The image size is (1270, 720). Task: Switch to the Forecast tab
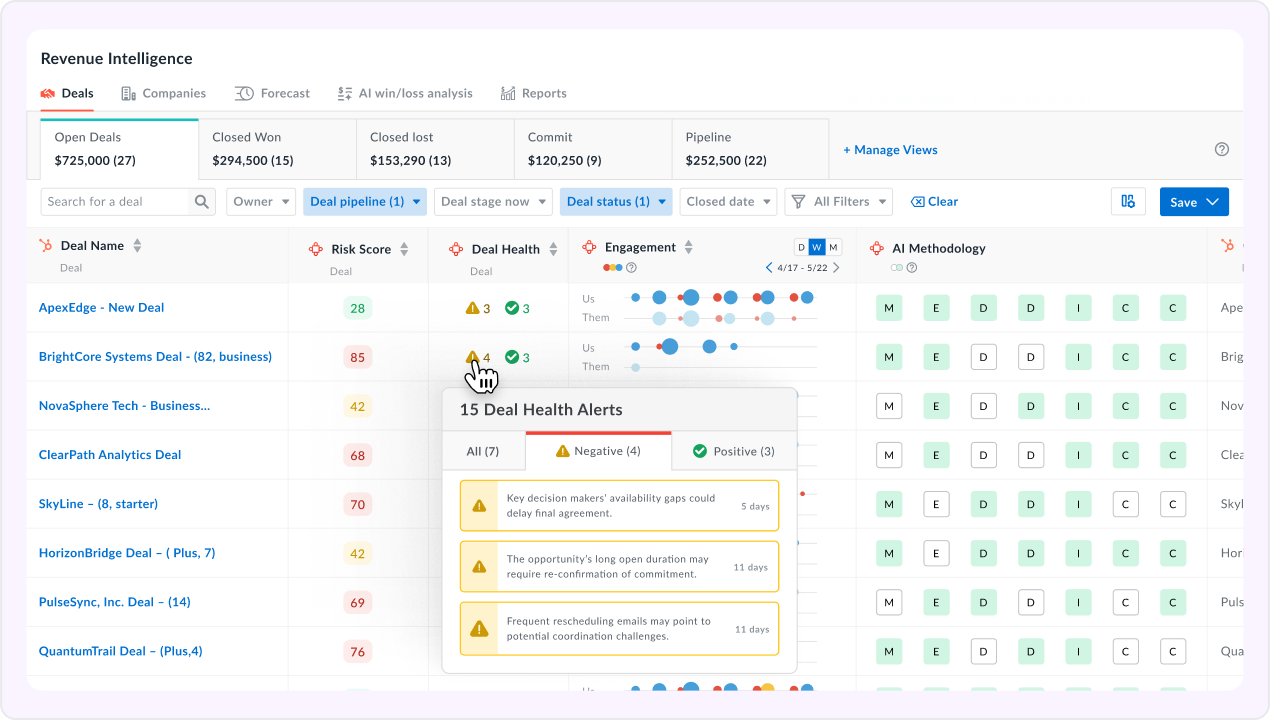(x=272, y=93)
